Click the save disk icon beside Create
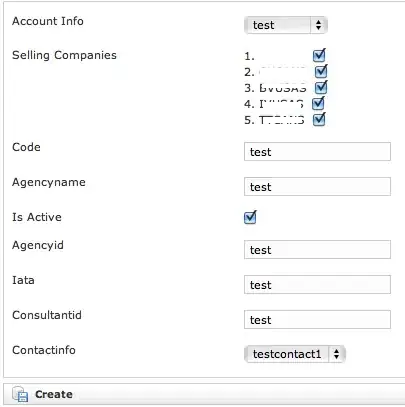Image resolution: width=405 pixels, height=407 pixels. tap(20, 394)
